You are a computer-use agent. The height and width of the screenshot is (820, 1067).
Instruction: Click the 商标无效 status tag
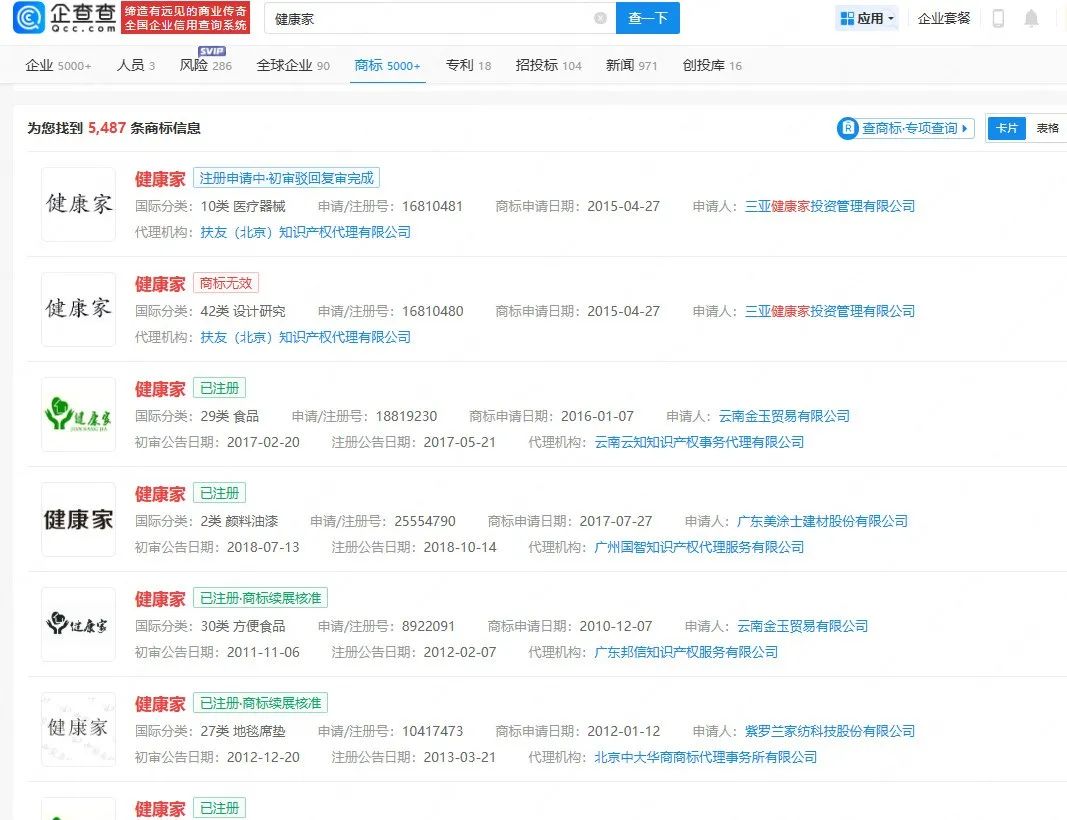tap(226, 283)
